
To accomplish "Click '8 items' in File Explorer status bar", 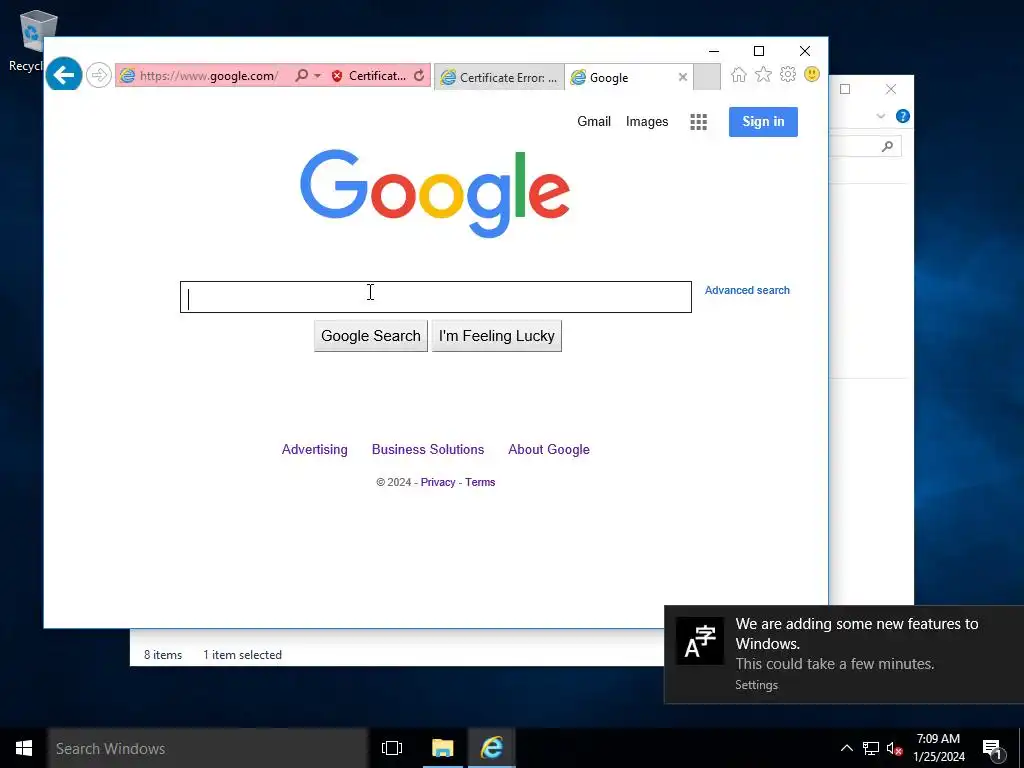I will tap(163, 654).
